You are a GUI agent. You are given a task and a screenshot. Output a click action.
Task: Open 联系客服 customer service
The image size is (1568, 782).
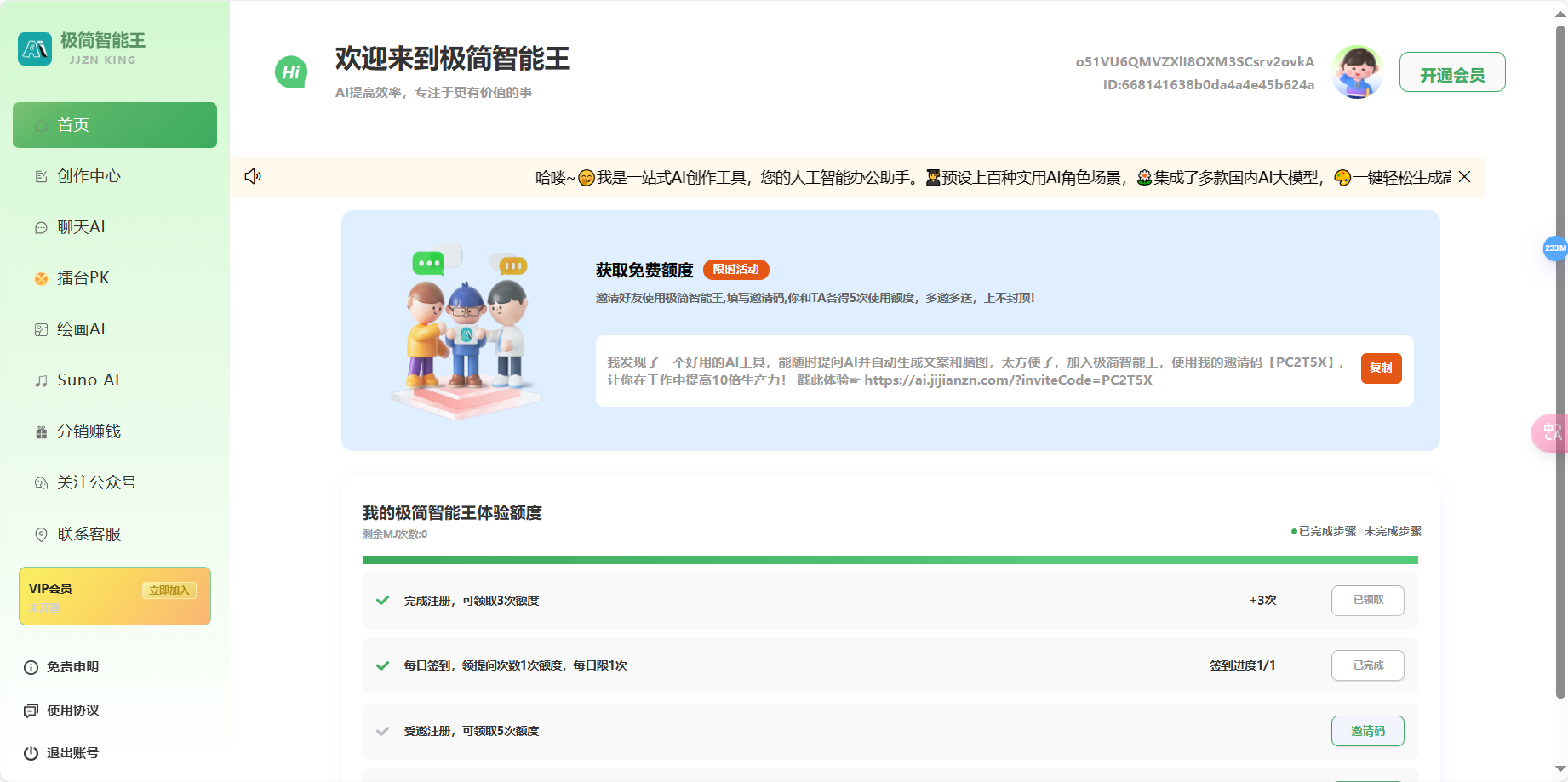(x=89, y=534)
